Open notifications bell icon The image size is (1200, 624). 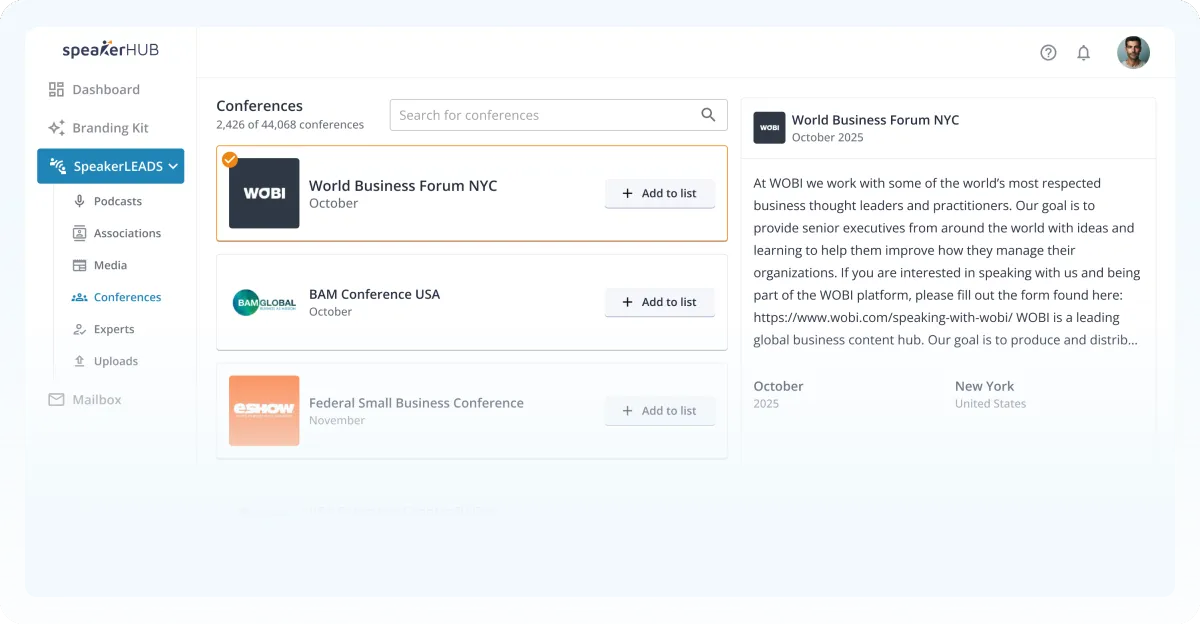coord(1083,53)
